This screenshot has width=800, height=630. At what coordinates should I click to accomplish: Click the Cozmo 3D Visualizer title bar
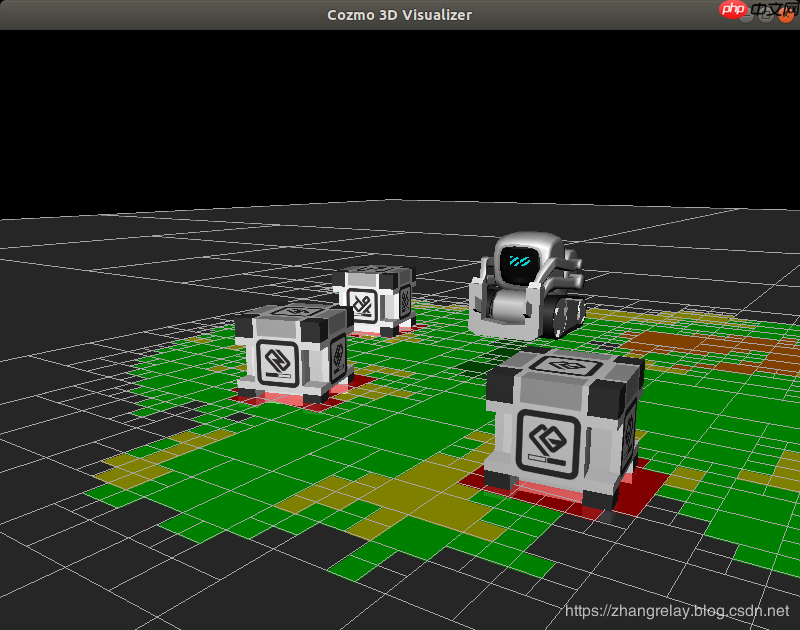click(x=399, y=15)
